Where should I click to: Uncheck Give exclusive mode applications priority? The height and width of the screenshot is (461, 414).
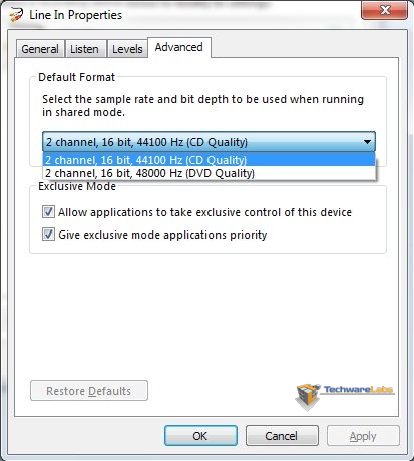(48, 234)
